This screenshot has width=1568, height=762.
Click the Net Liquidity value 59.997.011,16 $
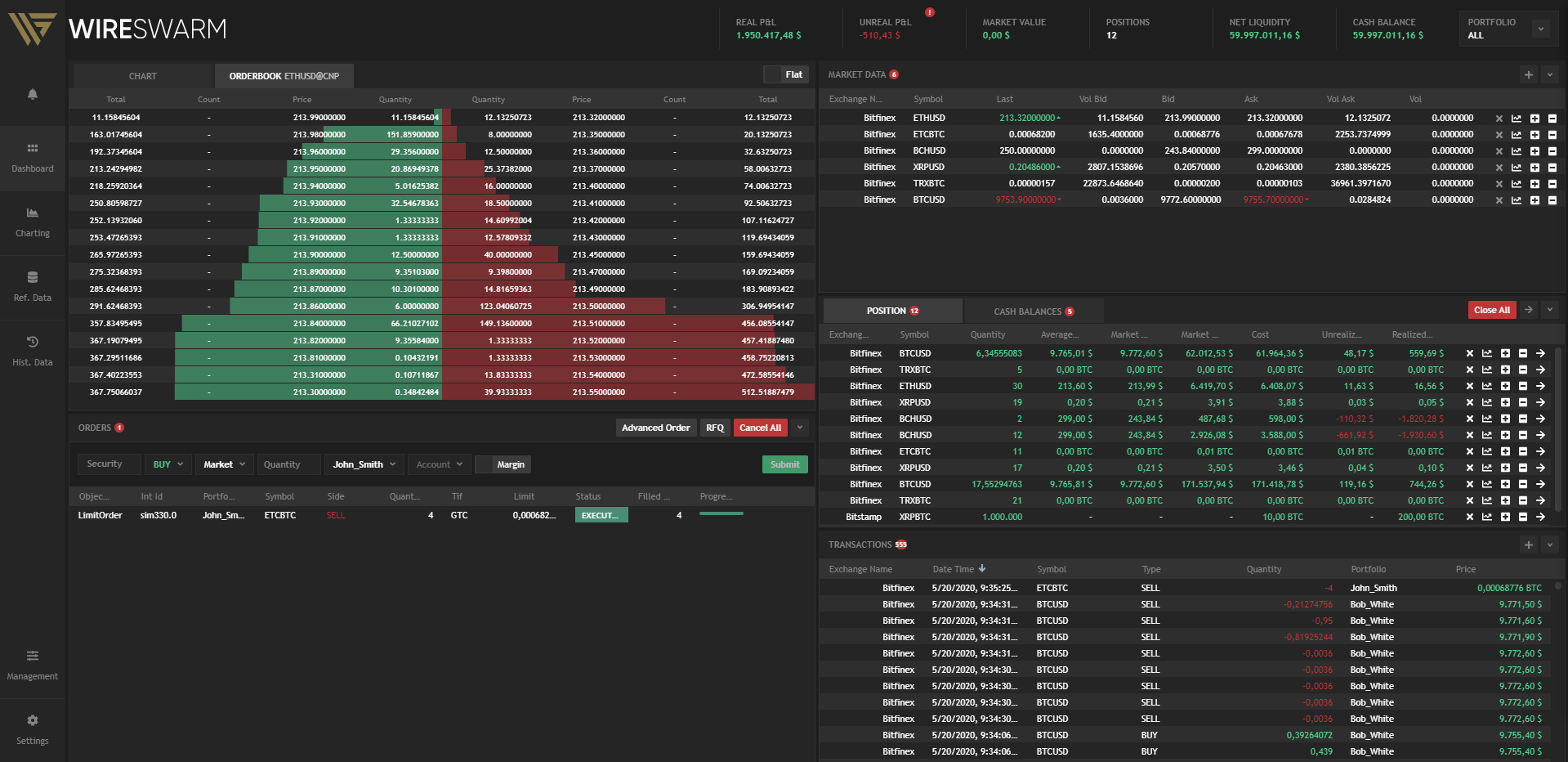point(1265,35)
